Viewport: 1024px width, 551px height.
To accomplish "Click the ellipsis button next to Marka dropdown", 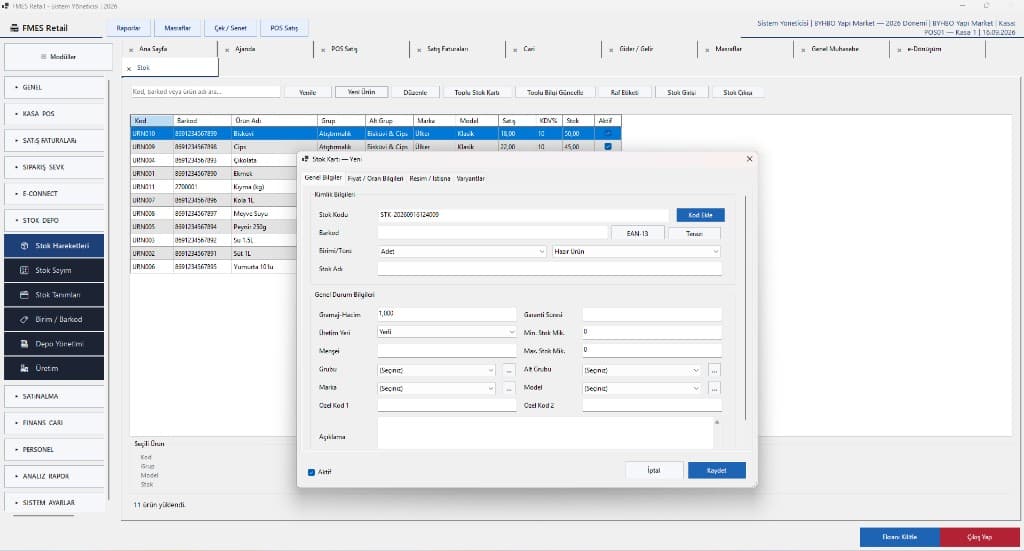I will click(x=509, y=388).
